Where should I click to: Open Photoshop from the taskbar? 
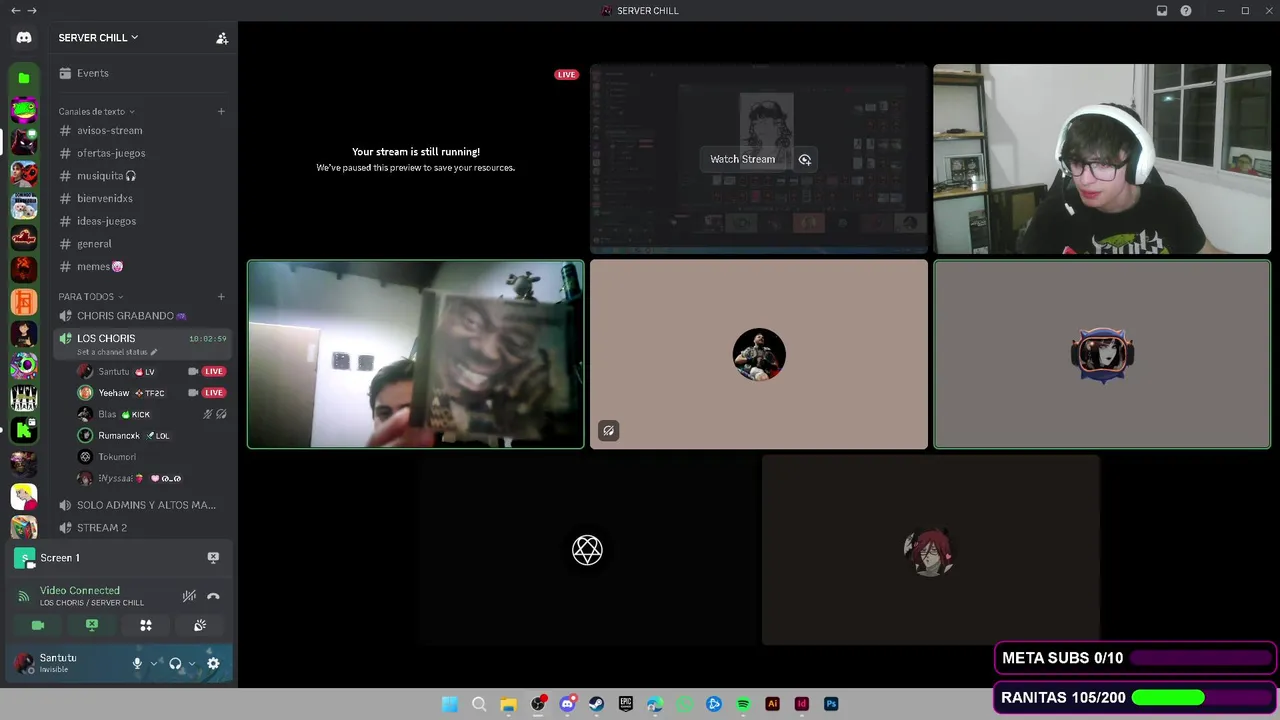pos(831,704)
